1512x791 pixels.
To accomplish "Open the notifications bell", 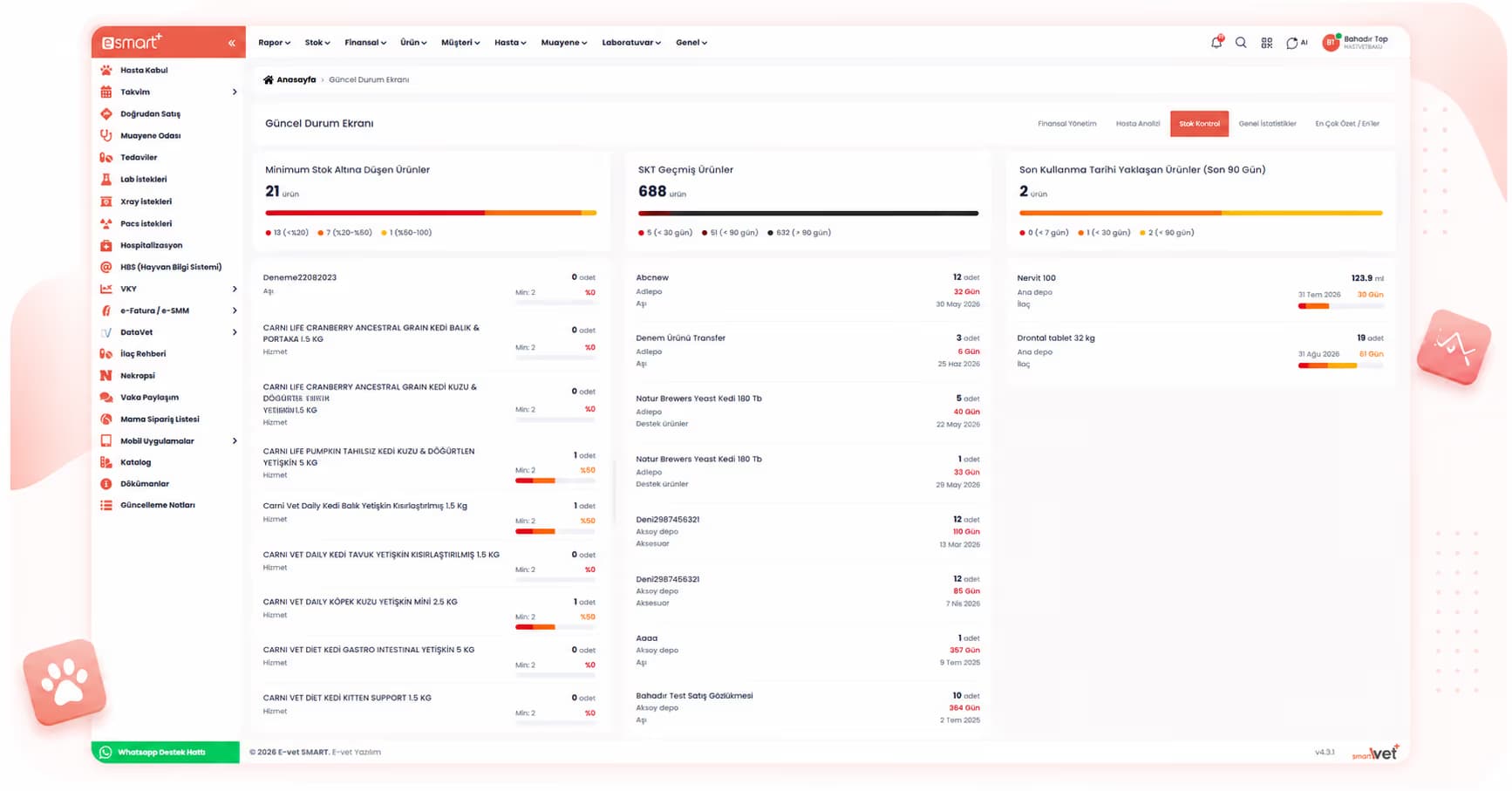I will point(1216,42).
